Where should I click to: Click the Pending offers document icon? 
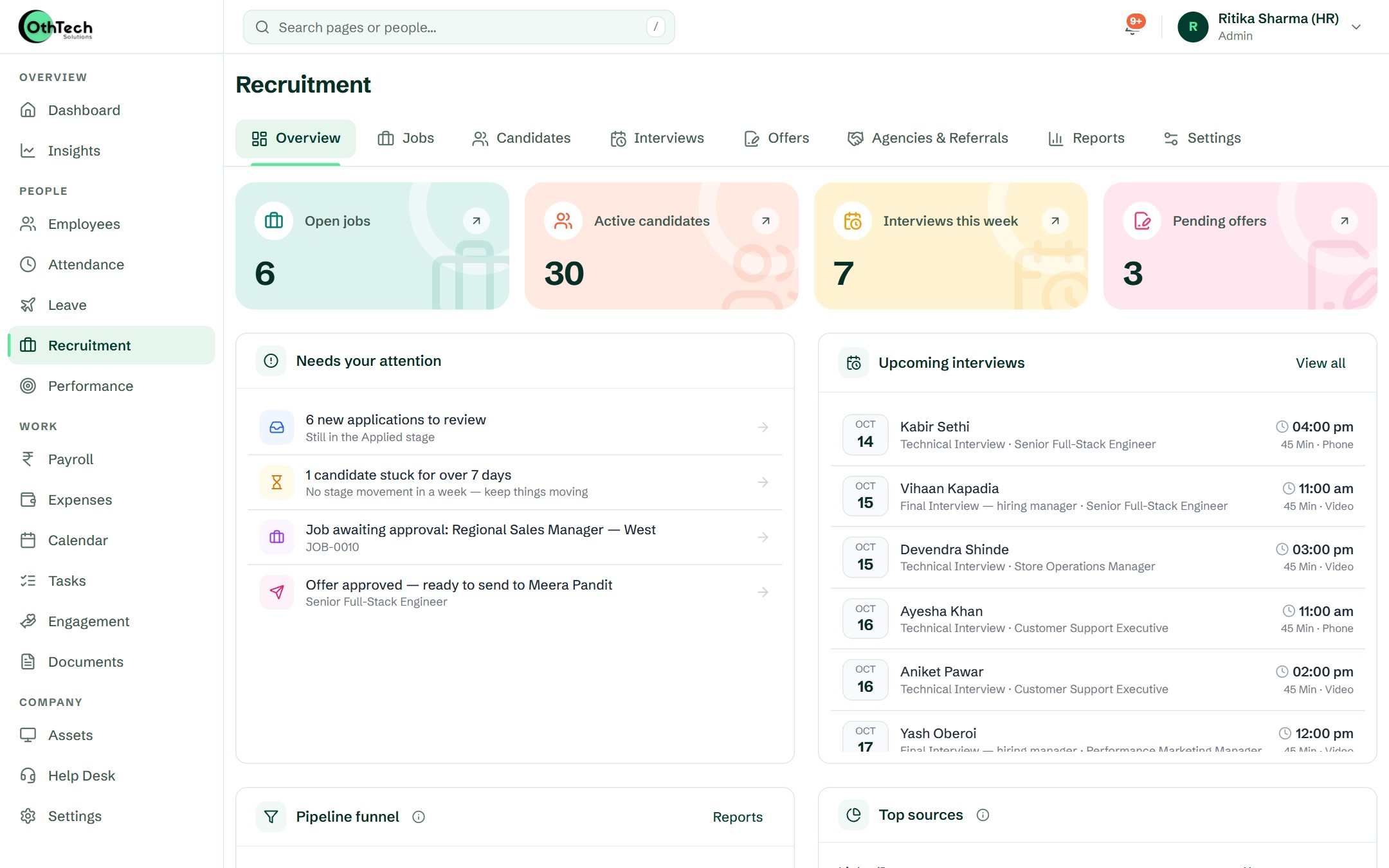click(x=1142, y=221)
